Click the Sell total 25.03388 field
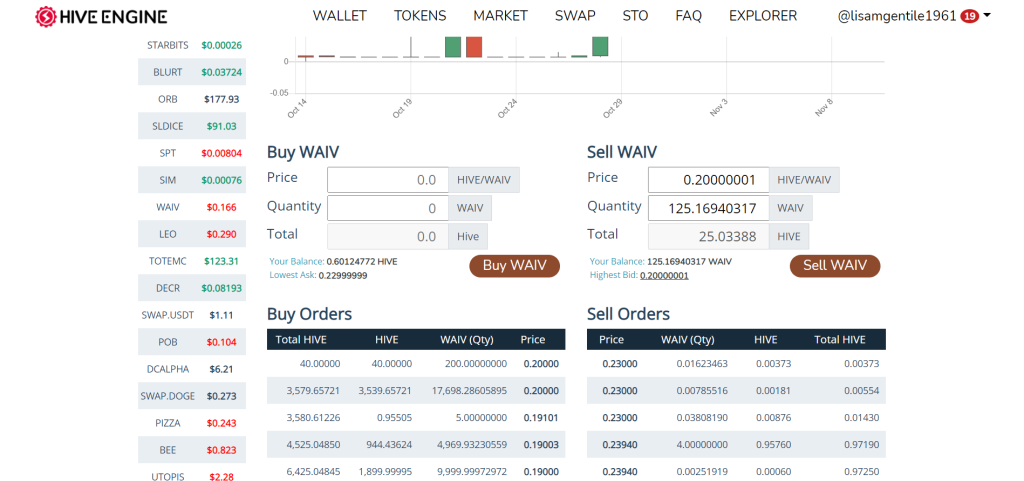 coord(708,237)
